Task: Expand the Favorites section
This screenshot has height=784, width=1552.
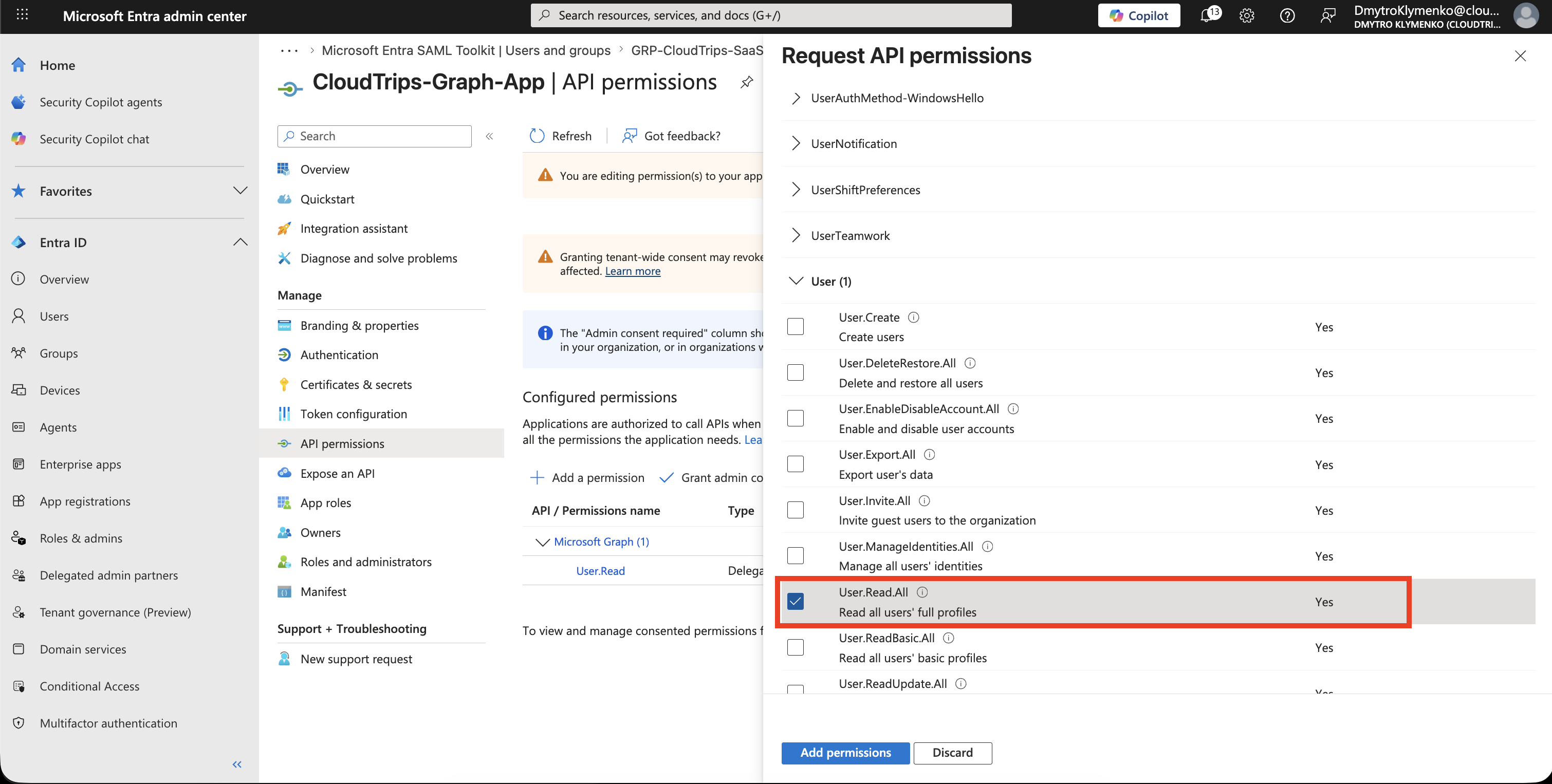Action: (240, 190)
